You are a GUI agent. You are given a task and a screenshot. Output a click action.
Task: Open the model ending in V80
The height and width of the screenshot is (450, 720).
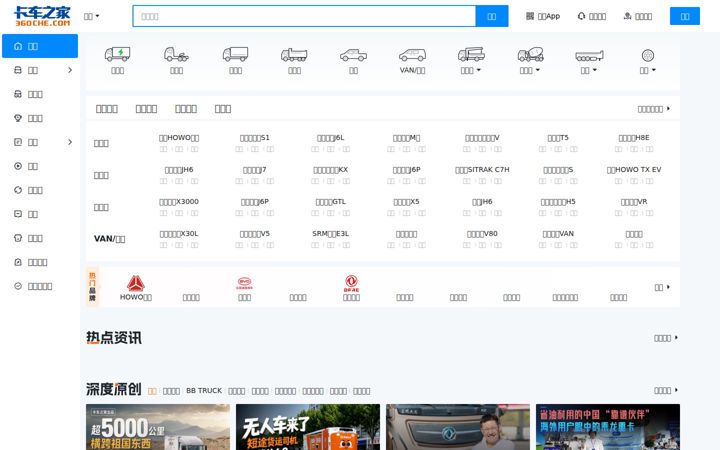click(482, 234)
